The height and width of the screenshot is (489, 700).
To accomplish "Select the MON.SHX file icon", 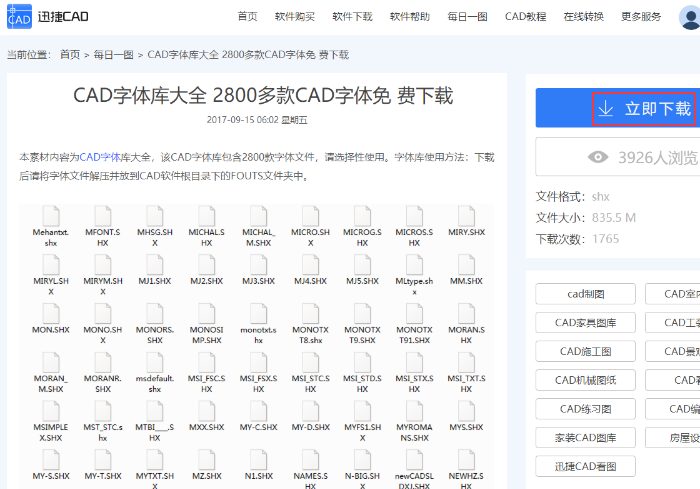I will point(51,313).
